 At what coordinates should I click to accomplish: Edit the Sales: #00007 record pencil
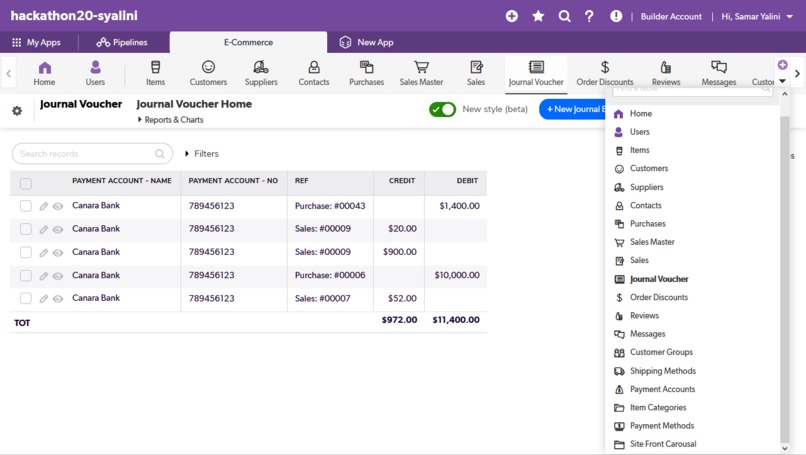pyautogui.click(x=44, y=299)
